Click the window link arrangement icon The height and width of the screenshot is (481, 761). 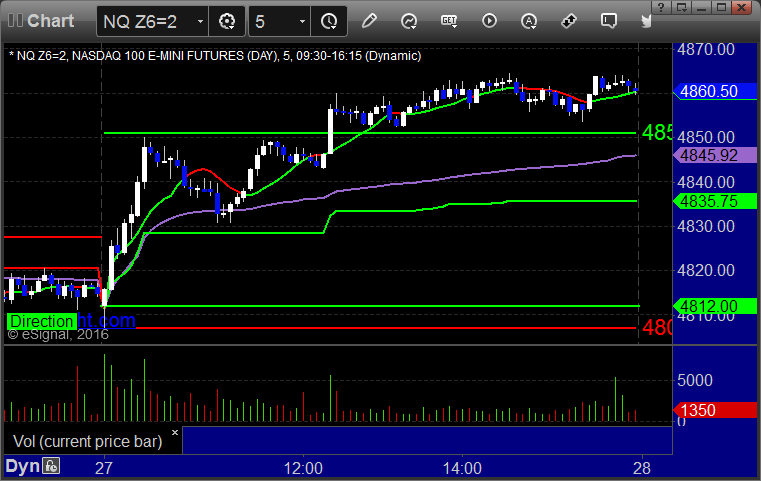tap(681, 7)
